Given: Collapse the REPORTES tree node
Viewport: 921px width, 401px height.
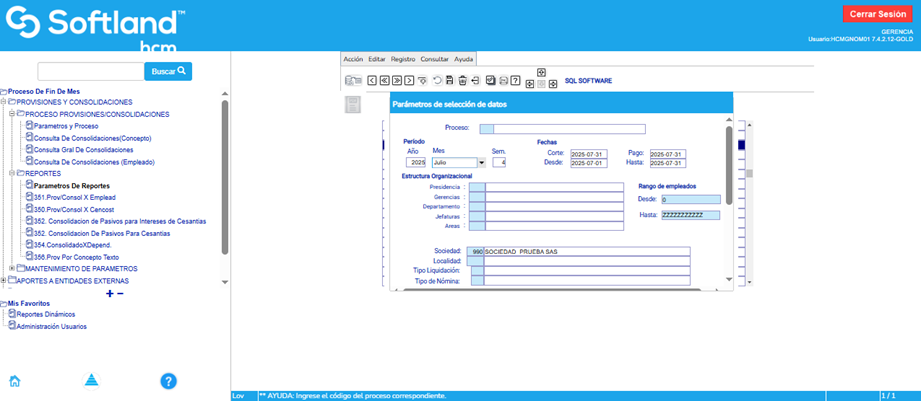Looking at the screenshot, I should [11, 173].
